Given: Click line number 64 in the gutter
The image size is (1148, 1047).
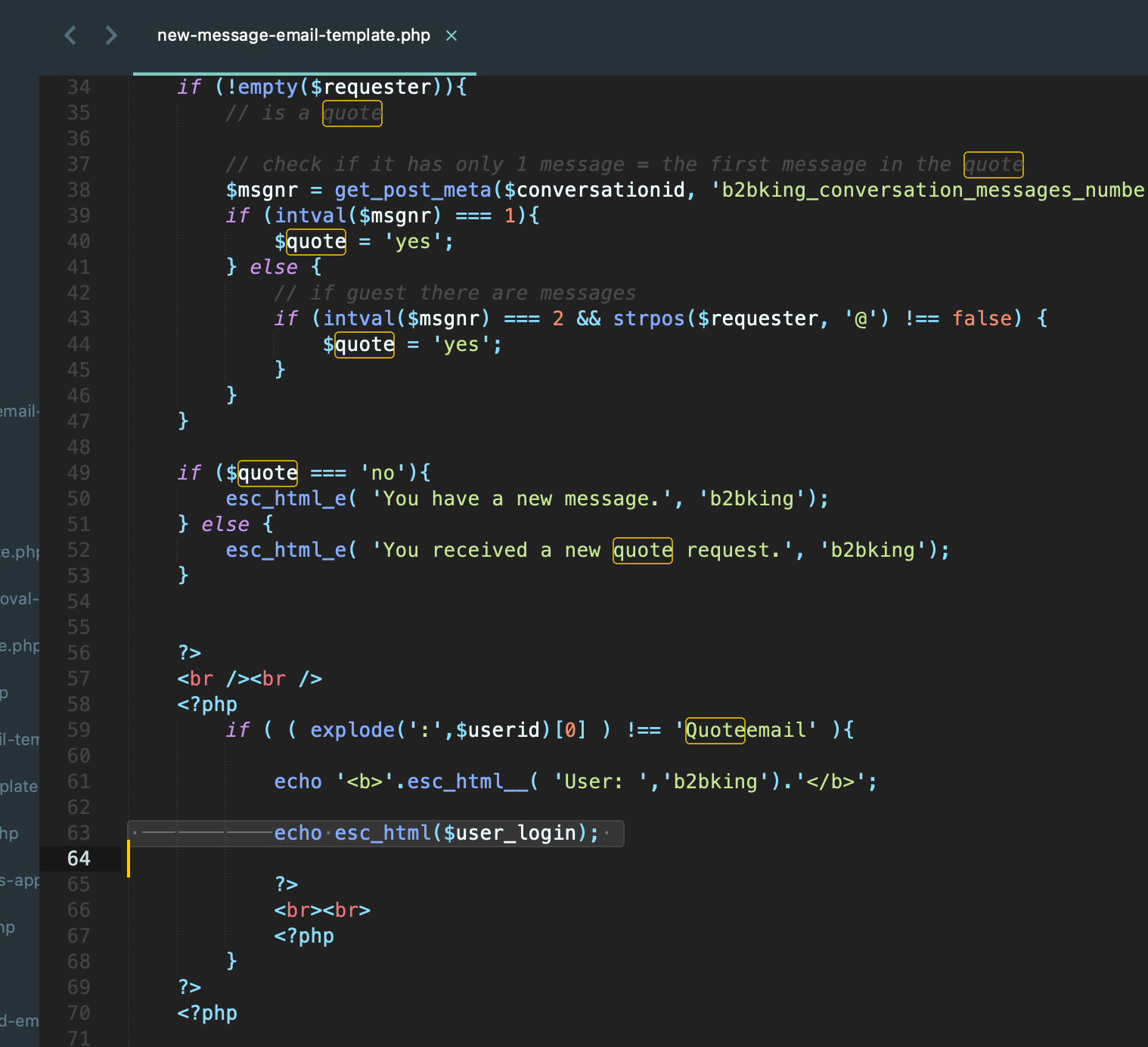Looking at the screenshot, I should [x=79, y=859].
